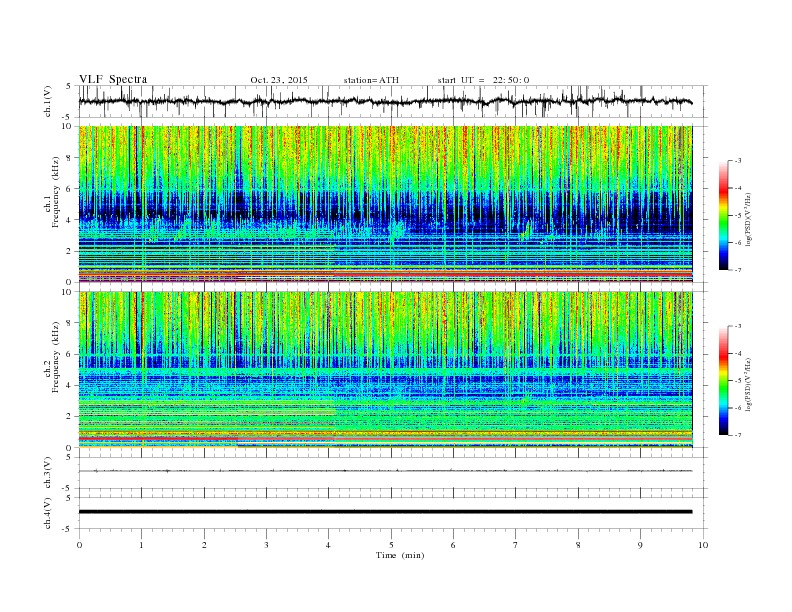The height and width of the screenshot is (612, 792).
Task: Click the "ch.3(V)" axis label
Action: click(x=48, y=473)
